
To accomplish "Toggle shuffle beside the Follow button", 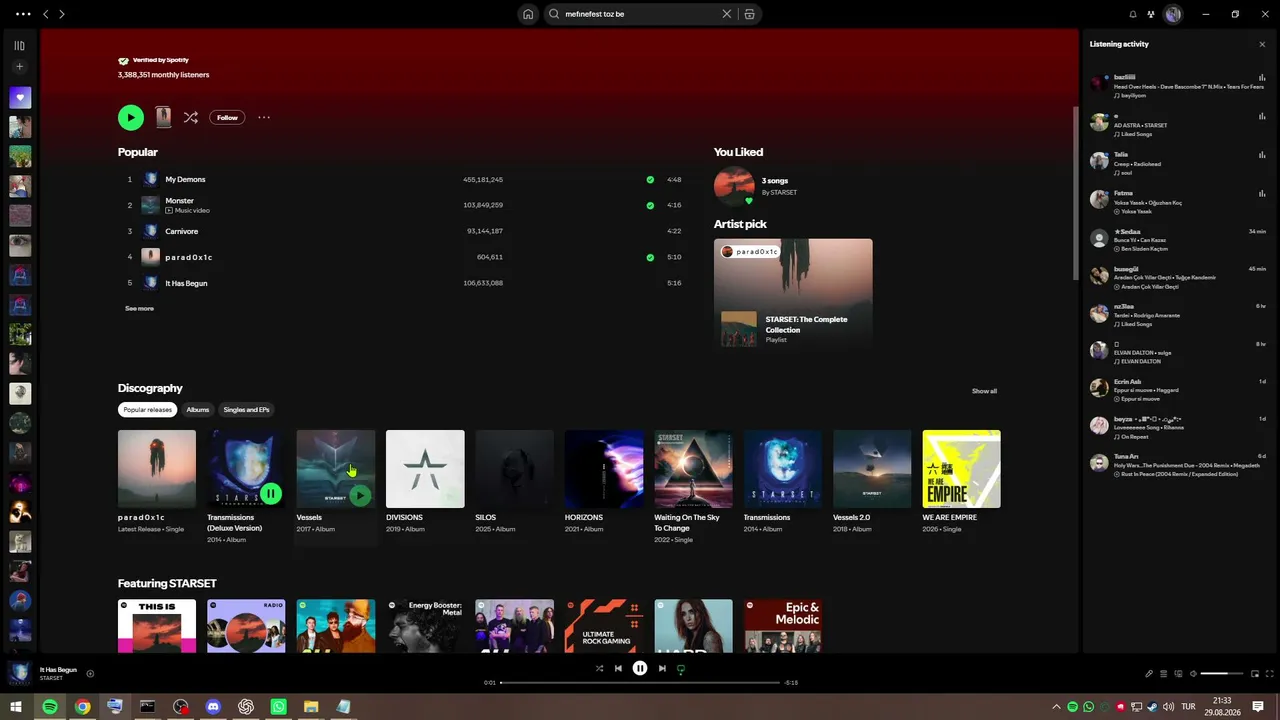I will 190,117.
